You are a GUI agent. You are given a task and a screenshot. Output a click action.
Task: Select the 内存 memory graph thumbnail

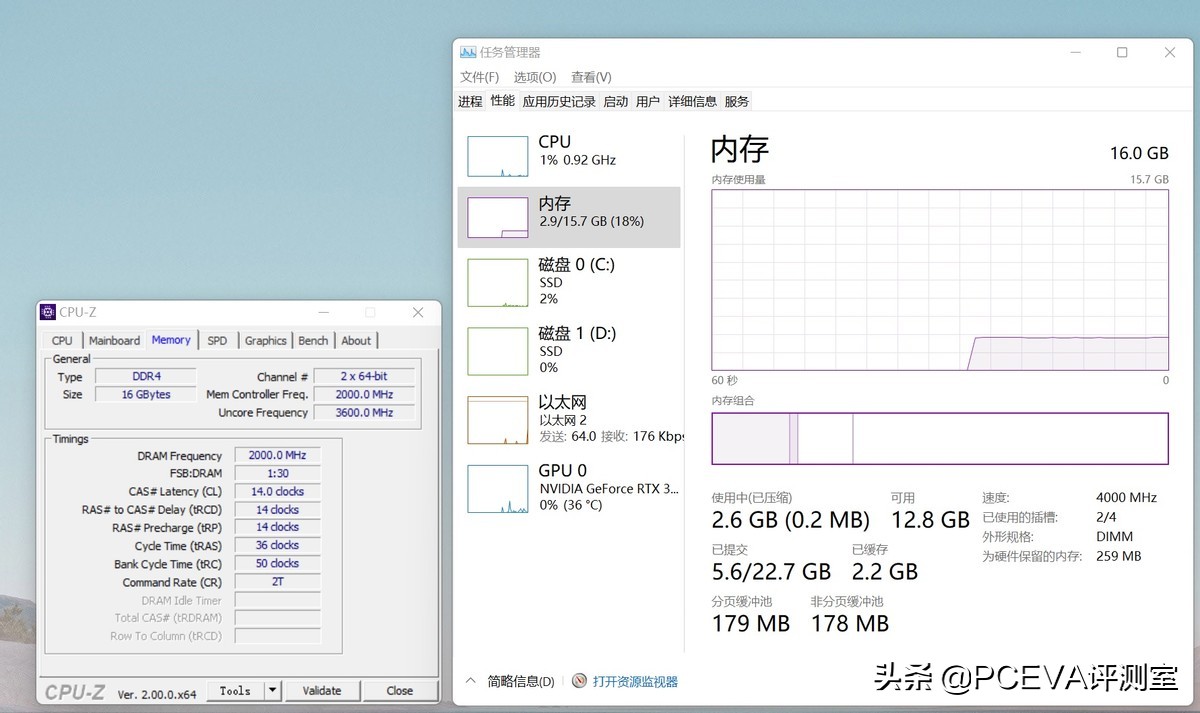498,217
